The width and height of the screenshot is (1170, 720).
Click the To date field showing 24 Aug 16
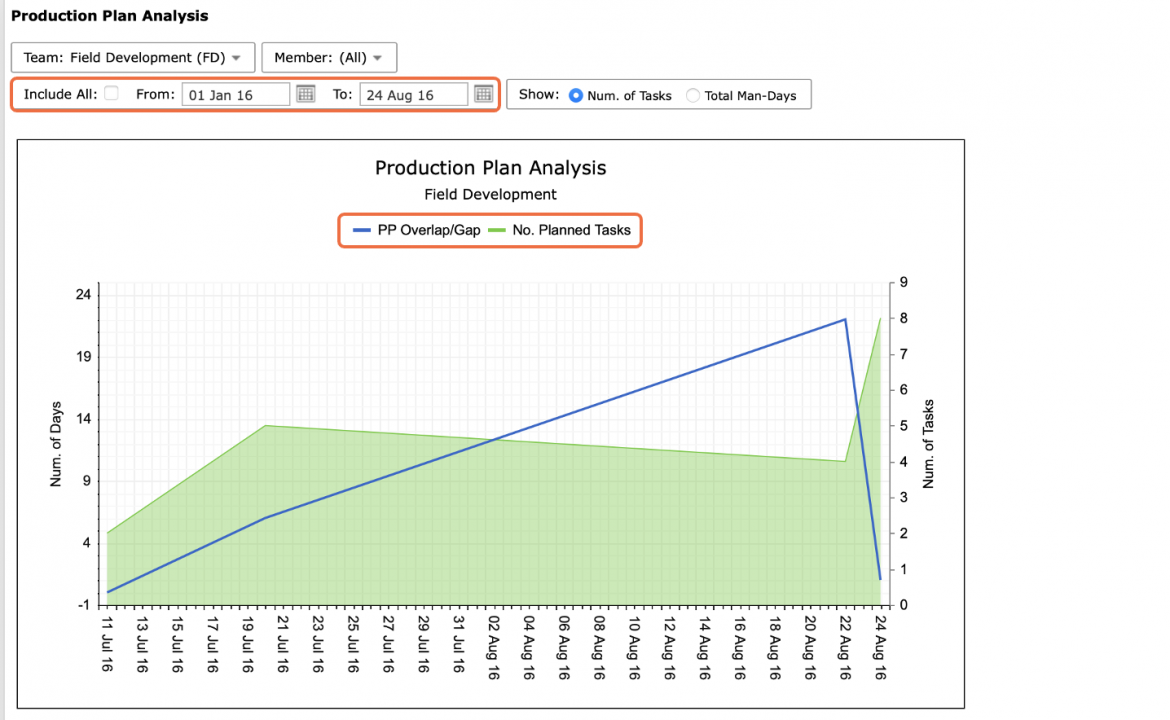point(413,95)
